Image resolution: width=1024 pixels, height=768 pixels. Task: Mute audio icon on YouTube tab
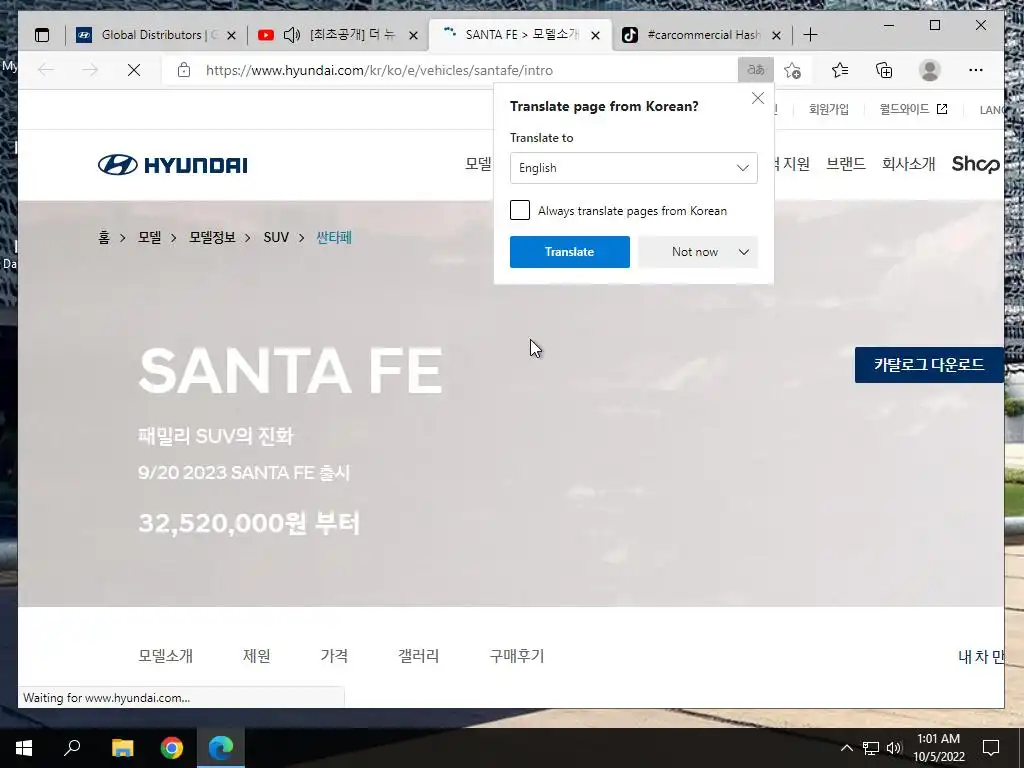pyautogui.click(x=291, y=35)
